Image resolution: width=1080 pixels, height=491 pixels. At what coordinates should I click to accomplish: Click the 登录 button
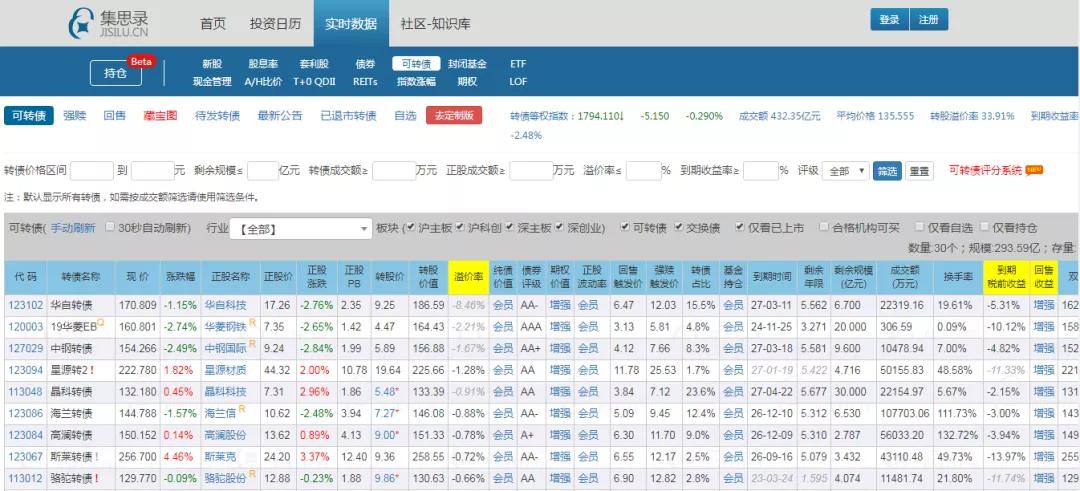point(890,19)
